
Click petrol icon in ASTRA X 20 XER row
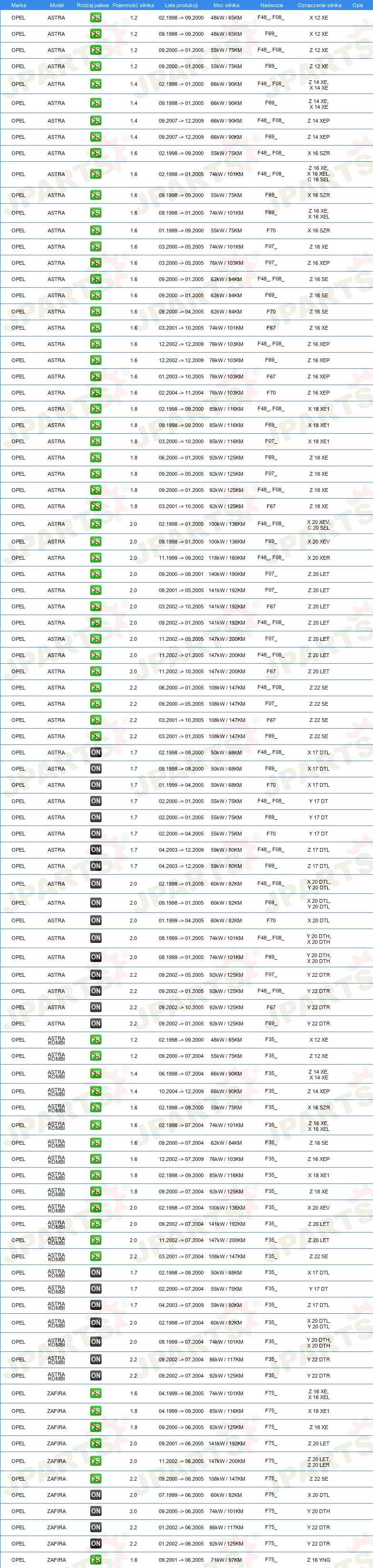(x=95, y=557)
